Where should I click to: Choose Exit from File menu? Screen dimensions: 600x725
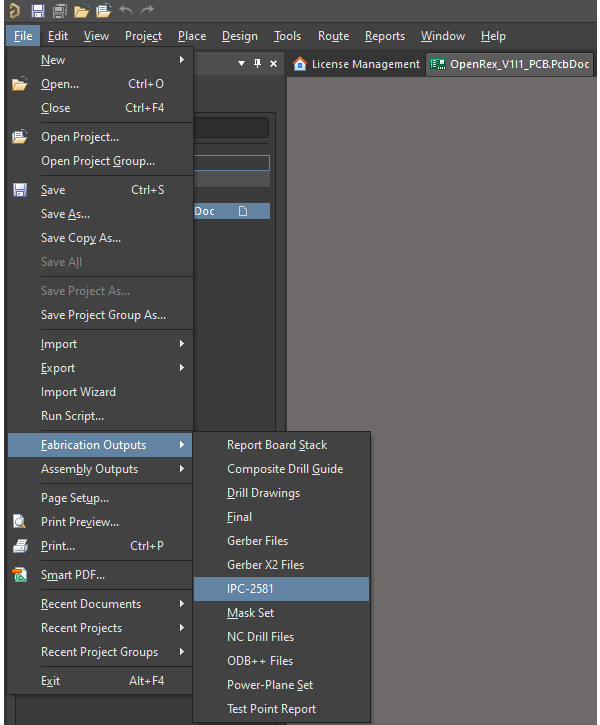[100, 681]
